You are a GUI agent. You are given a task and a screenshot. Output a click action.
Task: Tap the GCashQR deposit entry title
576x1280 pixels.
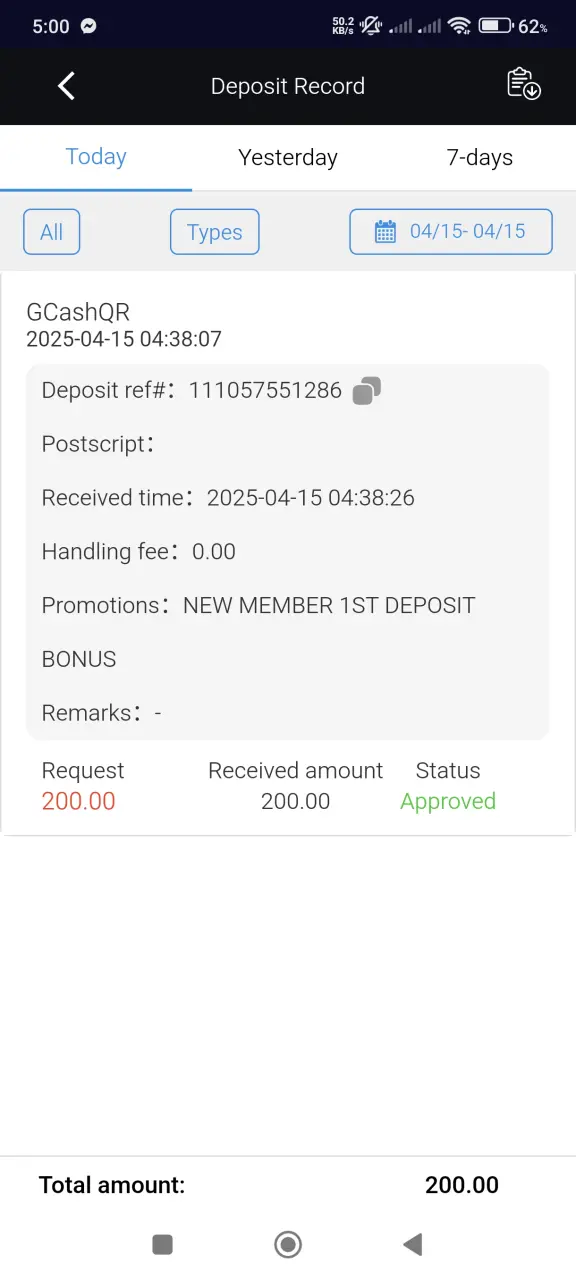pyautogui.click(x=78, y=312)
